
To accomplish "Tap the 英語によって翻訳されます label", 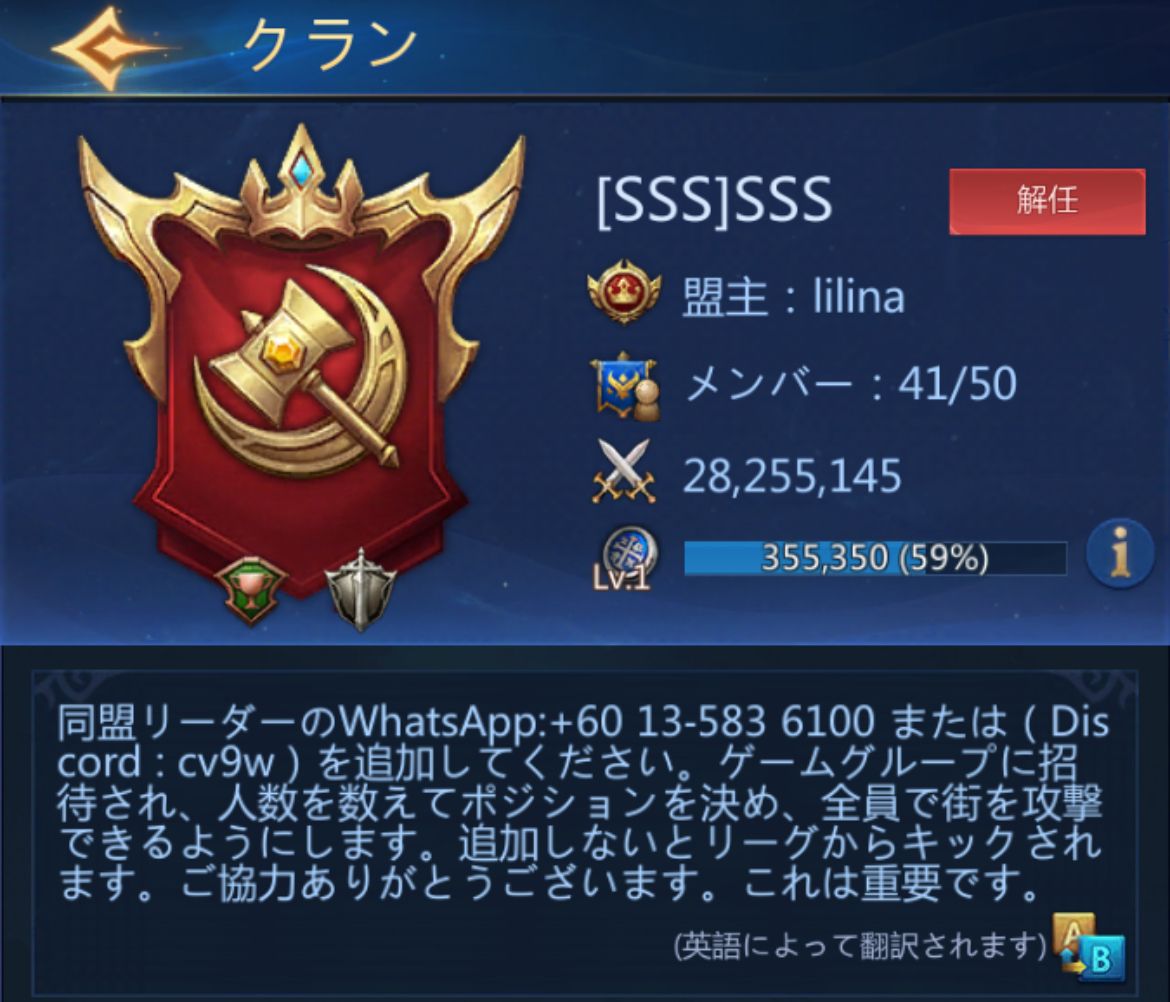I will pyautogui.click(x=860, y=945).
